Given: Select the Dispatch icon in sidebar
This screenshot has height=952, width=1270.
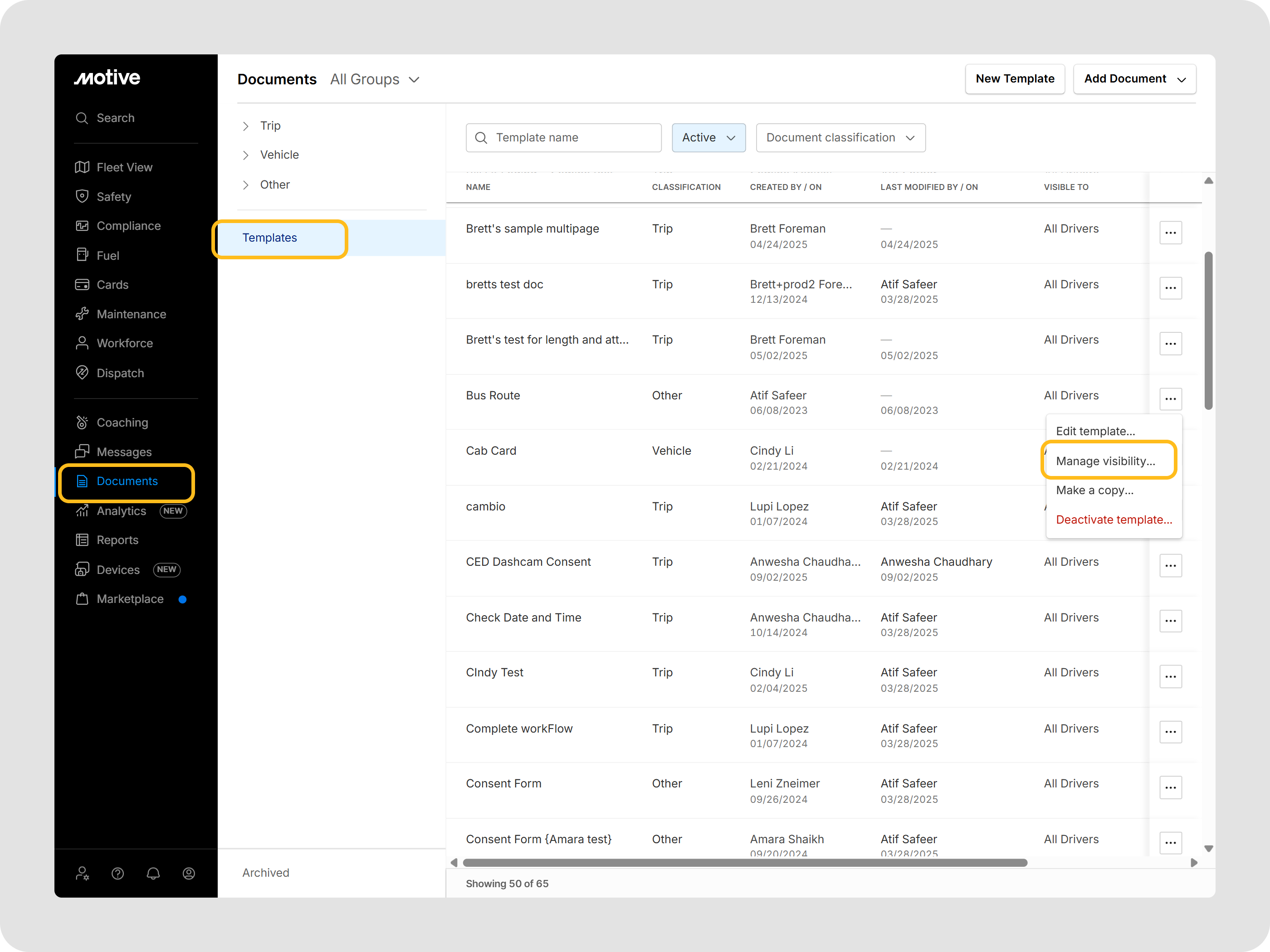Looking at the screenshot, I should tap(82, 373).
